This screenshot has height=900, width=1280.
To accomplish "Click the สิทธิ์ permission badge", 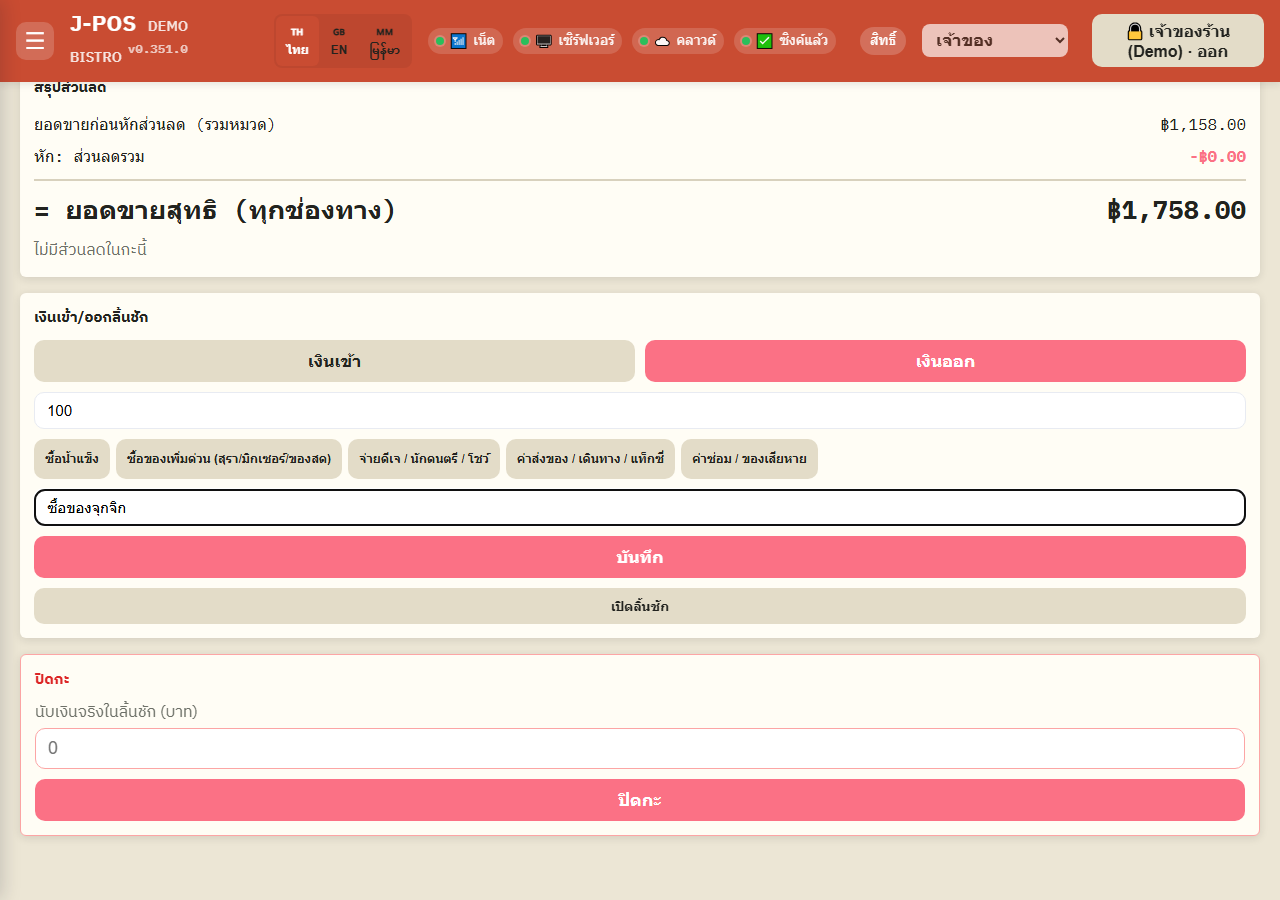I will 883,41.
